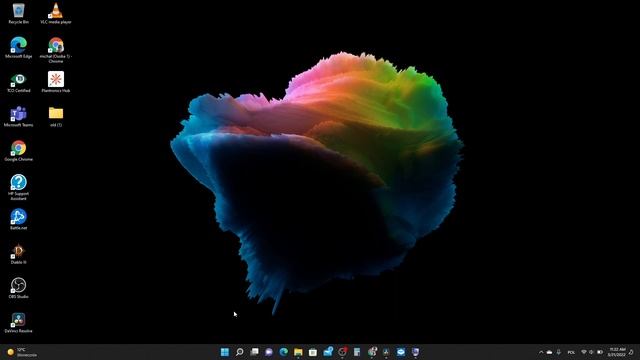This screenshot has height=360, width=640.
Task: Open the clock and date flyout
Action: pyautogui.click(x=617, y=352)
